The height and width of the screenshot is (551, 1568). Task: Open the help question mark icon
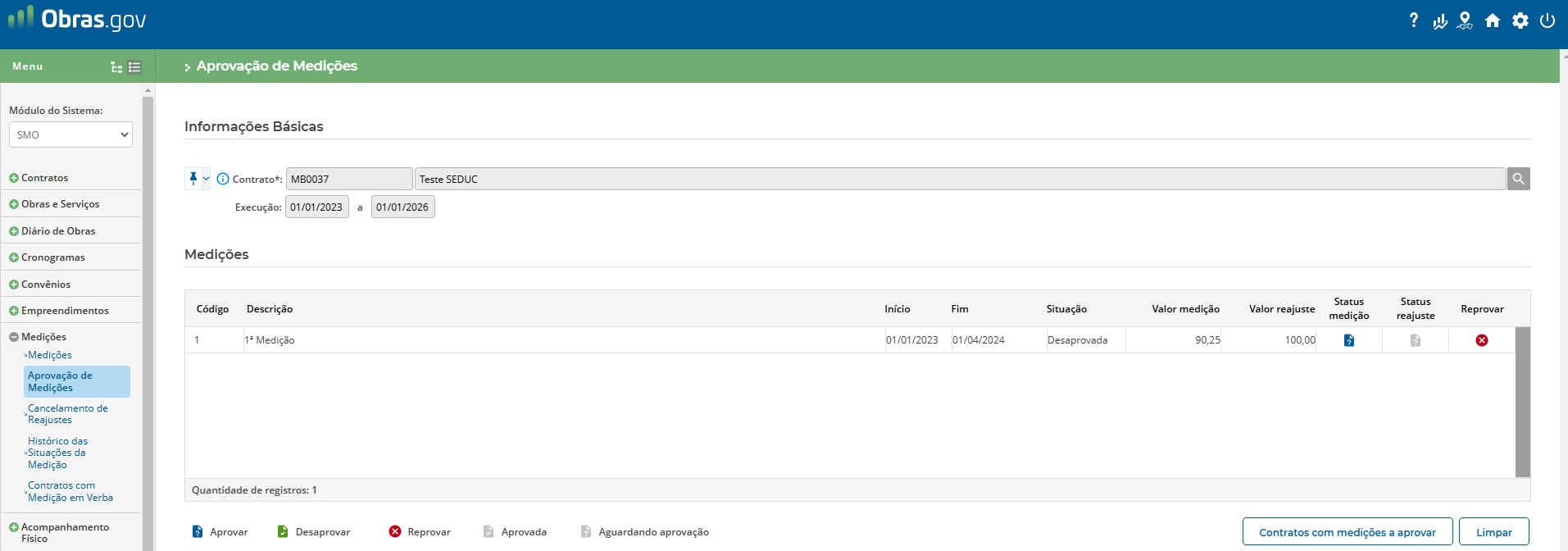1413,20
